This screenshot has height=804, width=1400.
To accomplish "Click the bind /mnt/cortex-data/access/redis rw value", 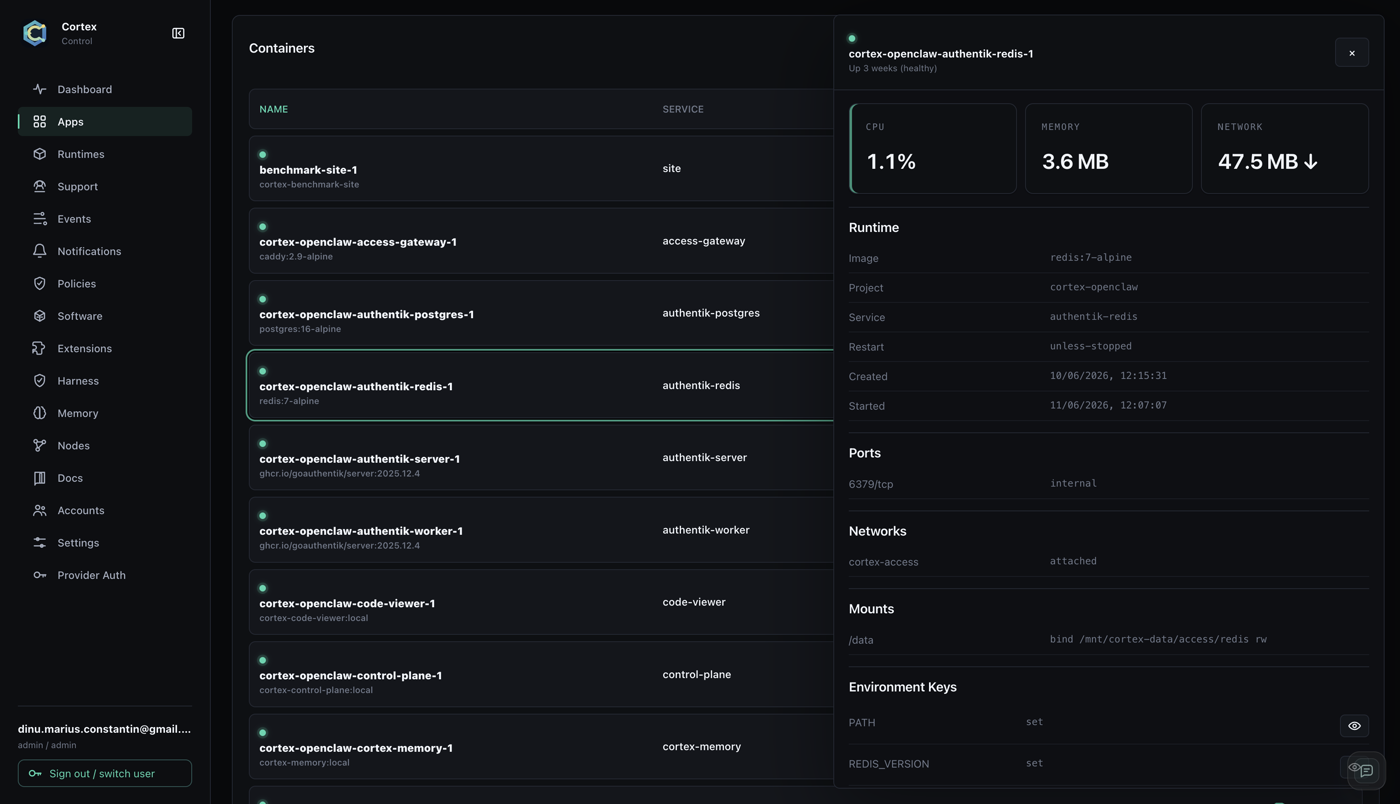I will click(x=1158, y=639).
